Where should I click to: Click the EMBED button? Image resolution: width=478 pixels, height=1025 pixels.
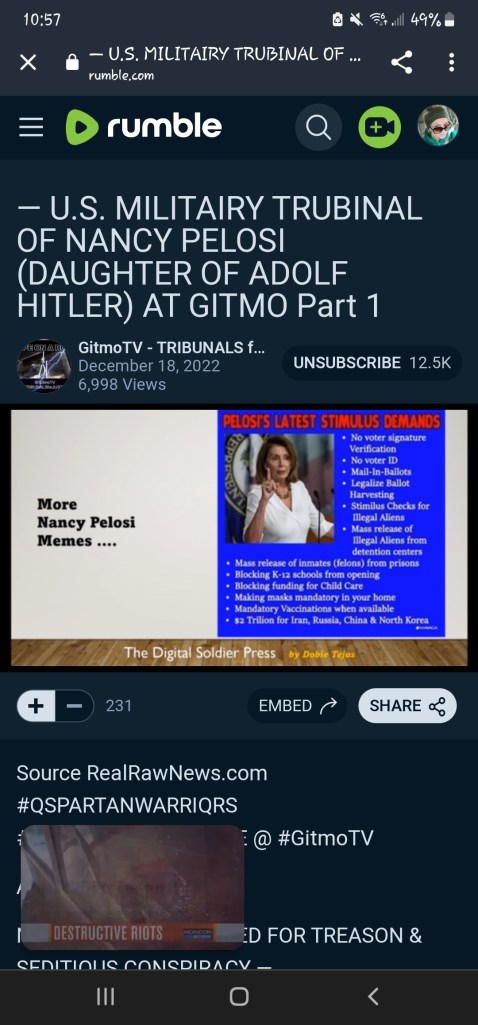(298, 706)
